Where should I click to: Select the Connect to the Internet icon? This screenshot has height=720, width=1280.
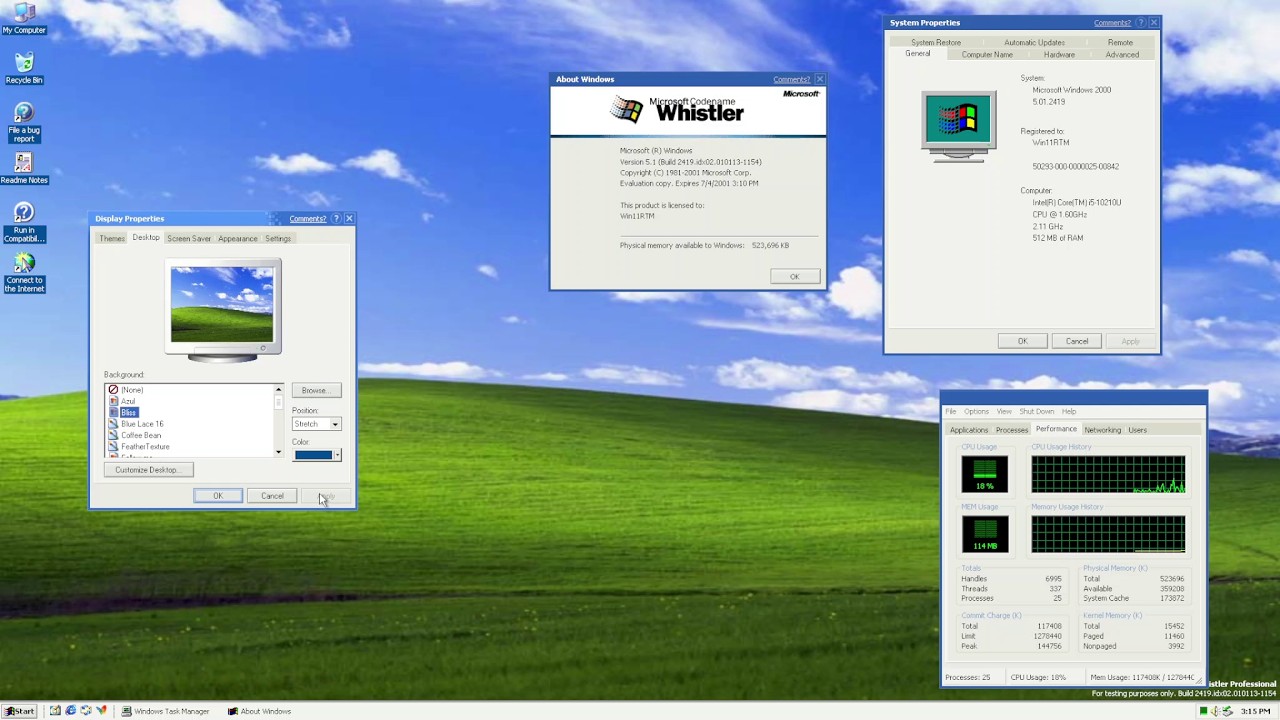pyautogui.click(x=24, y=272)
